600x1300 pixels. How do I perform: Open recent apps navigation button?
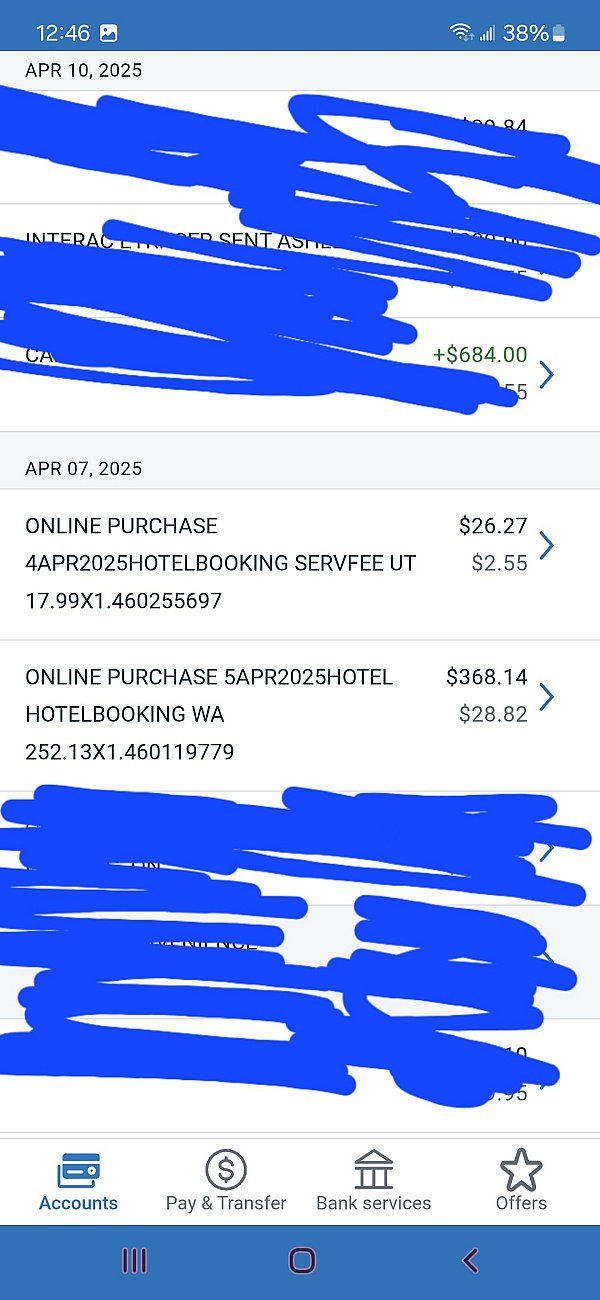click(134, 1260)
